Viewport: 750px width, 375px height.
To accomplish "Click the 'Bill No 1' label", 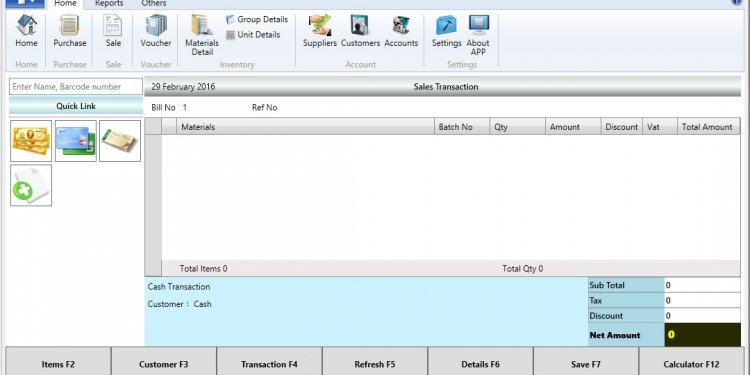I will click(169, 108).
